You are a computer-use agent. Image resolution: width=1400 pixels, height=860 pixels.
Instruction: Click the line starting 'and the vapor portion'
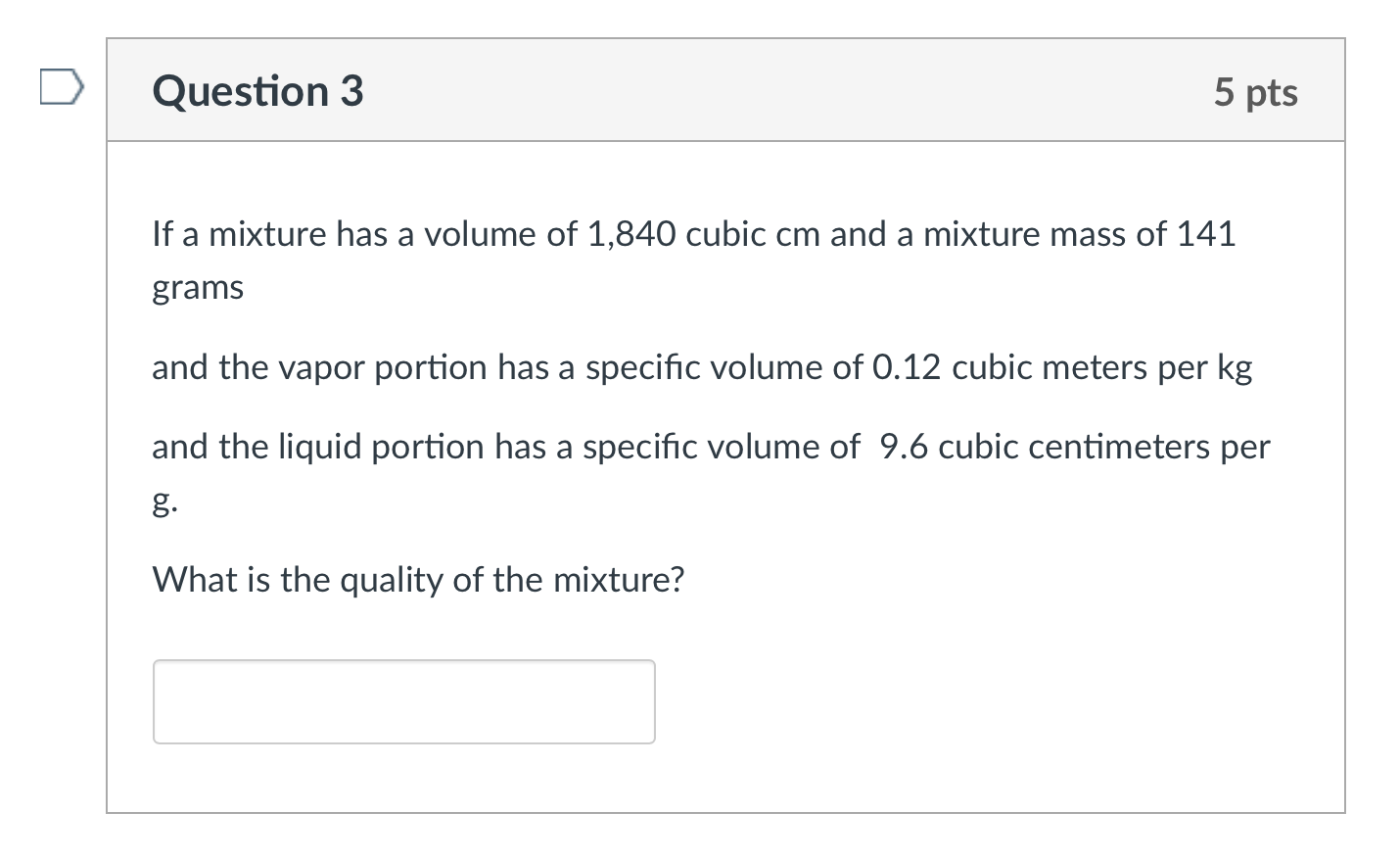coord(702,367)
